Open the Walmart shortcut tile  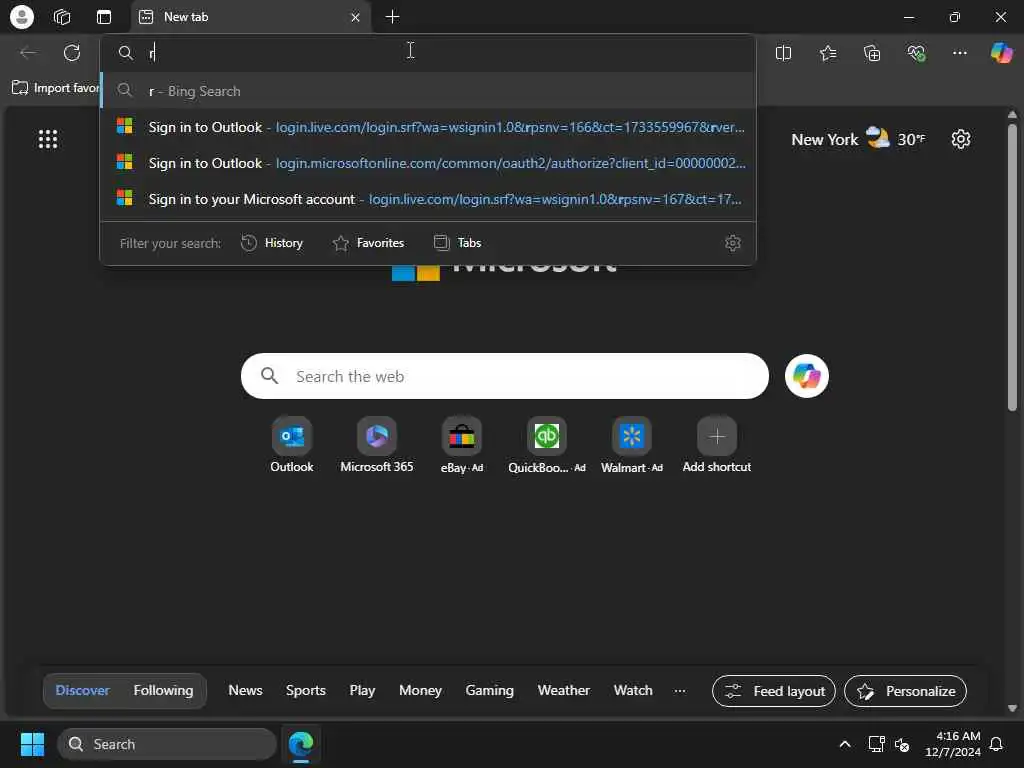tap(632, 445)
